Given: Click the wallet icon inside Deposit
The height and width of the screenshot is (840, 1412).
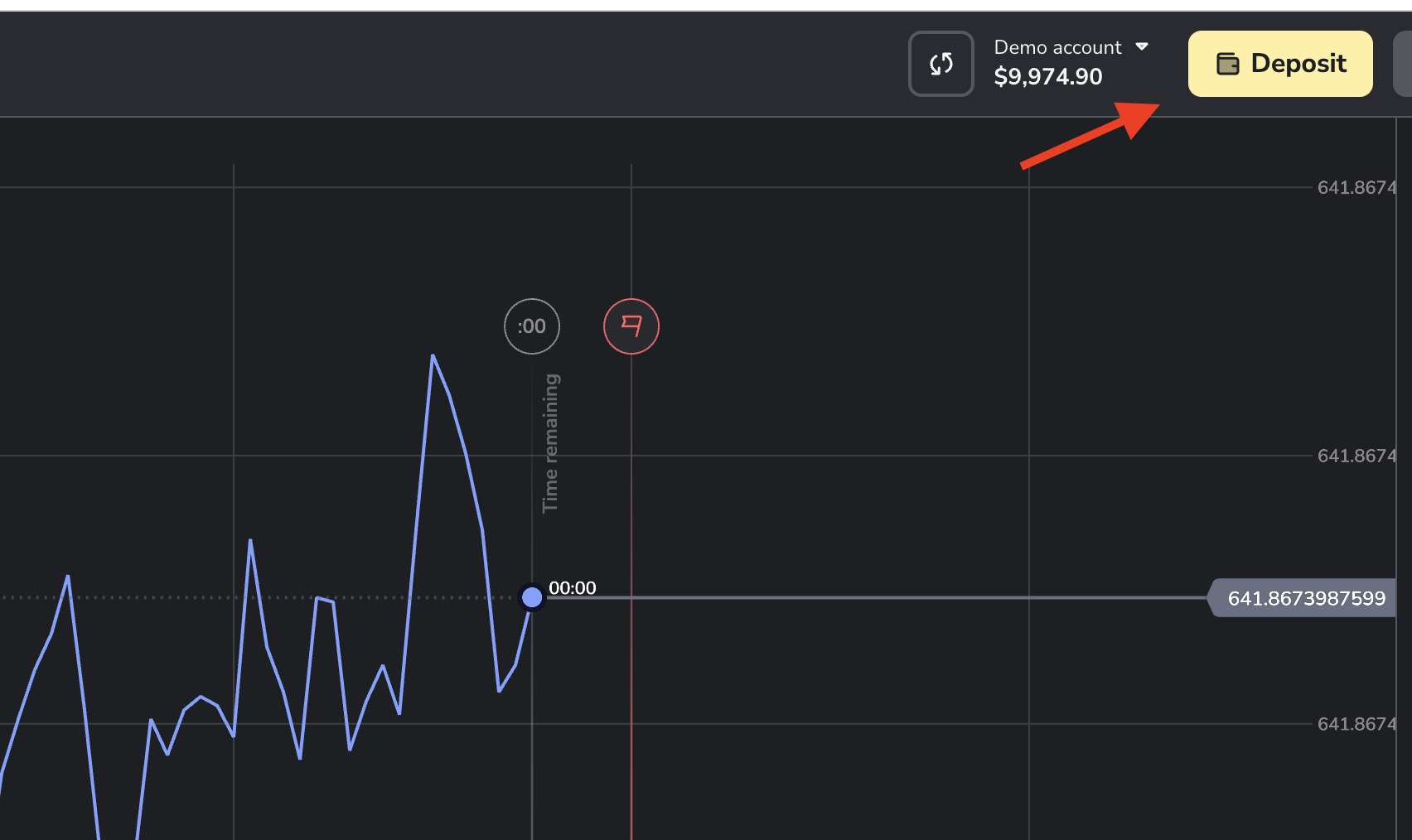Looking at the screenshot, I should click(1227, 64).
